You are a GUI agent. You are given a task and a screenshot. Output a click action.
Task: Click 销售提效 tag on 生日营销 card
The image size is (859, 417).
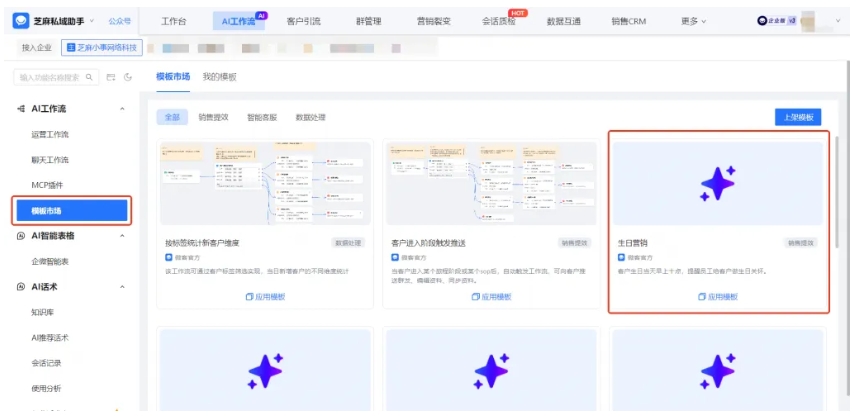click(x=801, y=243)
